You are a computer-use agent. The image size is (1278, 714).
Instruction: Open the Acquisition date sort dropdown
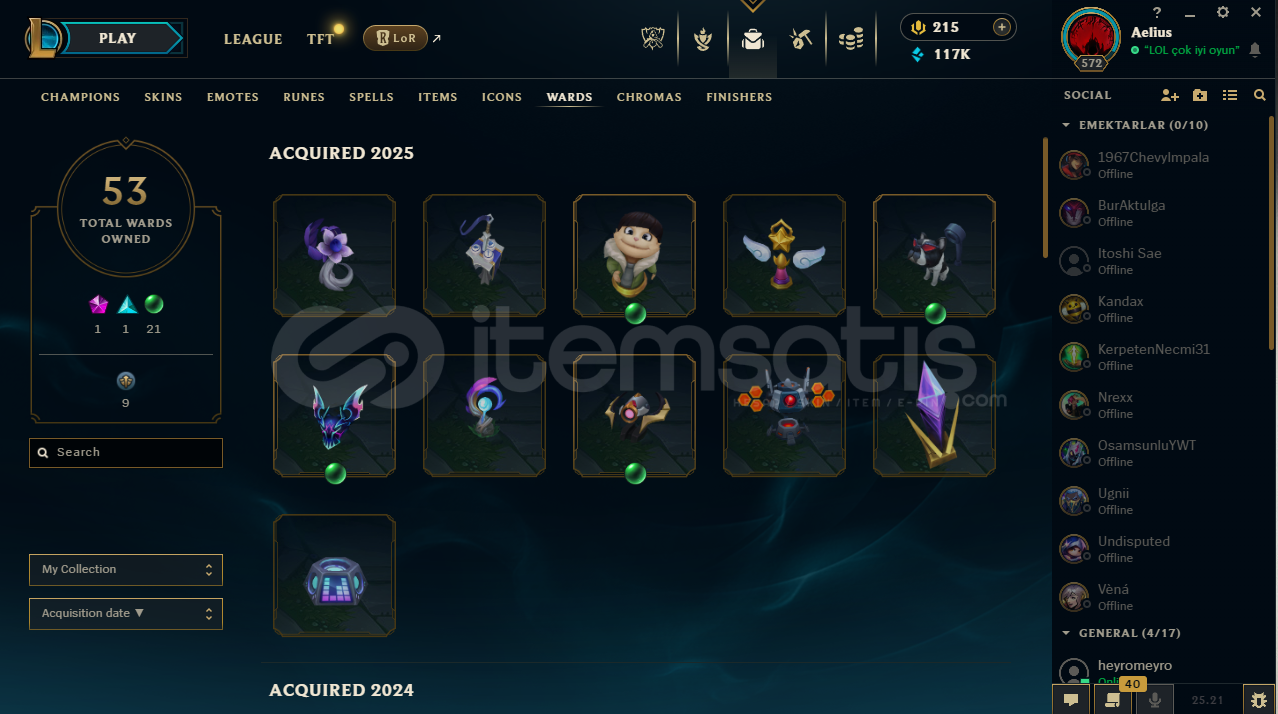[126, 614]
